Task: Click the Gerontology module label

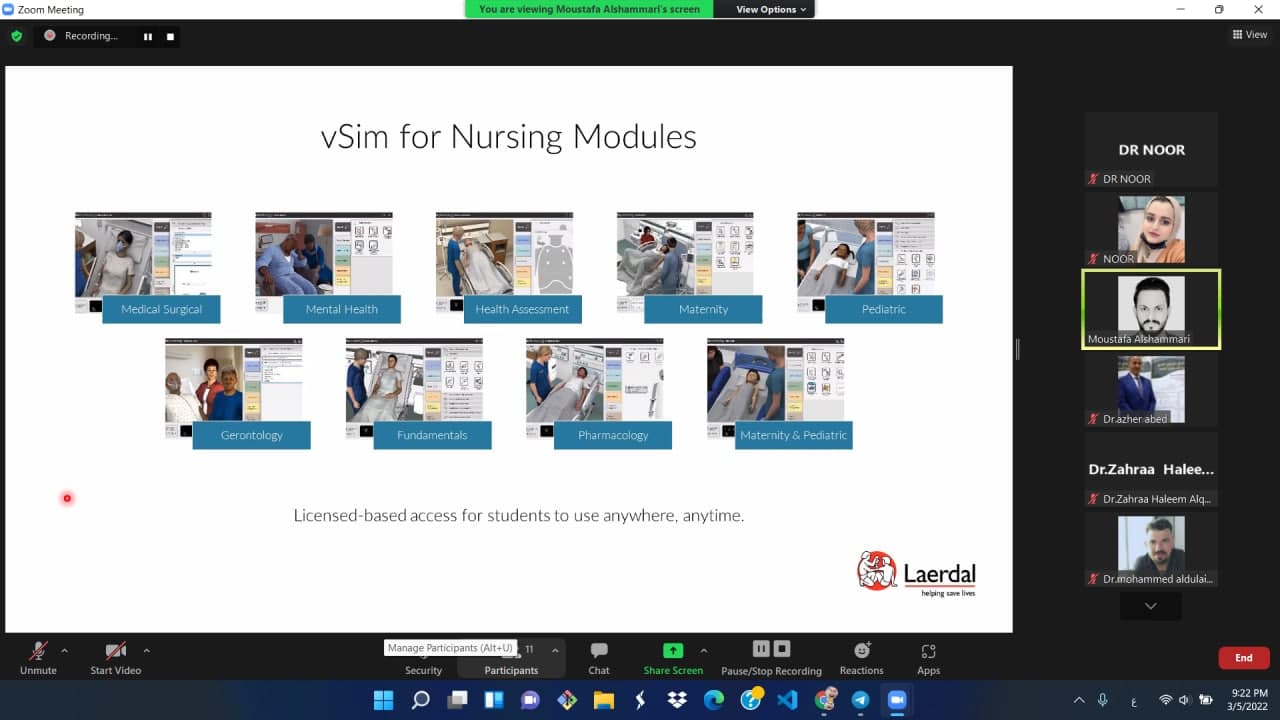Action: 252,435
